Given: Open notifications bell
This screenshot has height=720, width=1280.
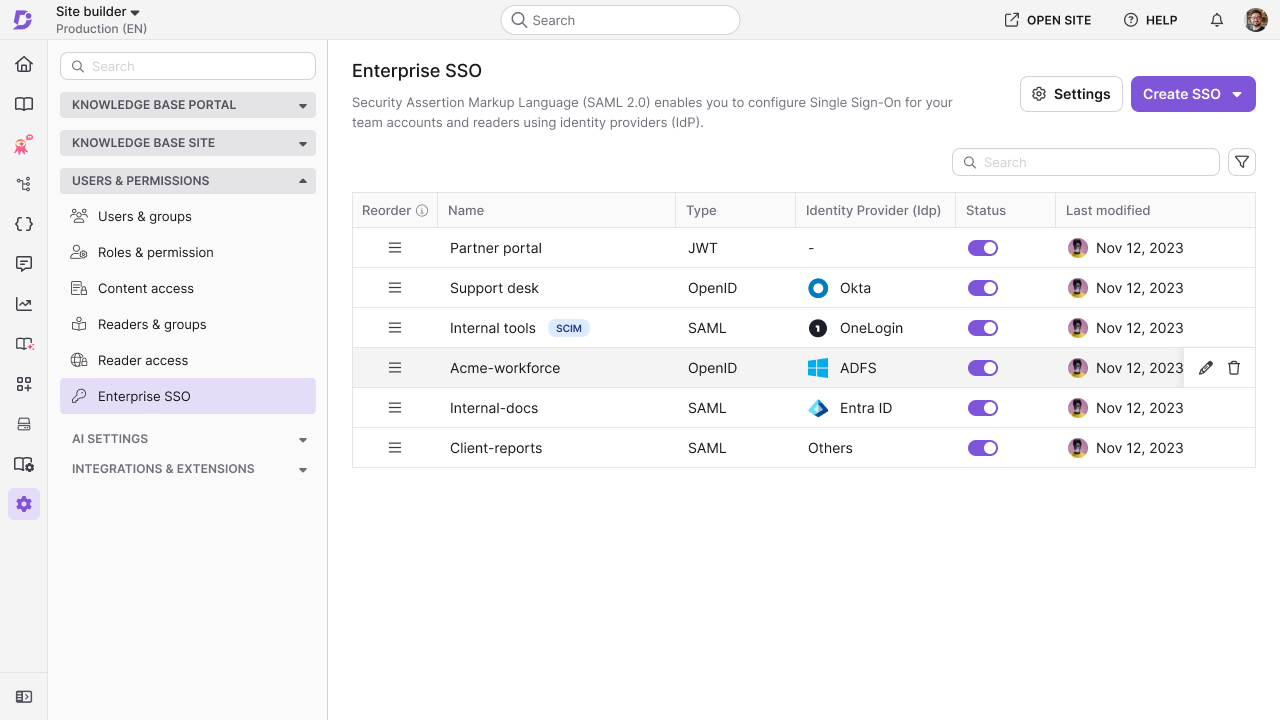Looking at the screenshot, I should 1217,20.
